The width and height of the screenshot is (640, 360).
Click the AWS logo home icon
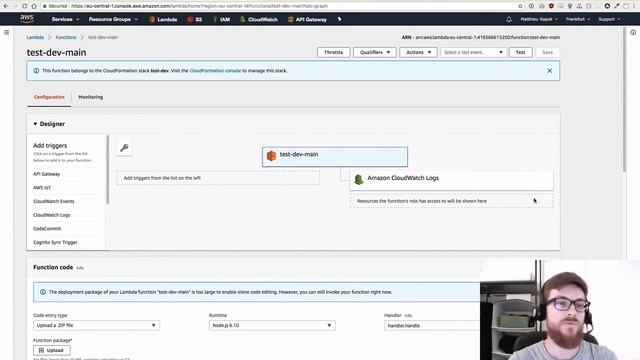(27, 18)
